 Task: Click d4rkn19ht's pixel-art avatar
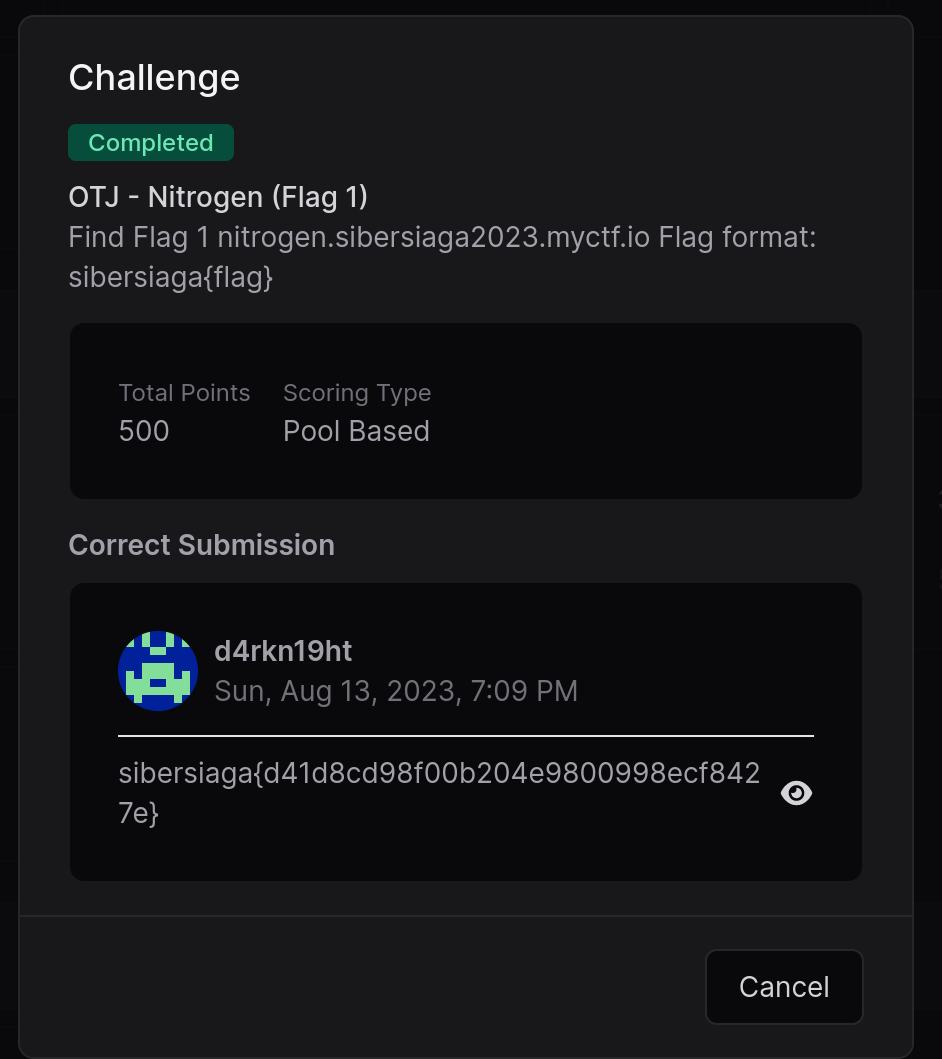[x=158, y=671]
